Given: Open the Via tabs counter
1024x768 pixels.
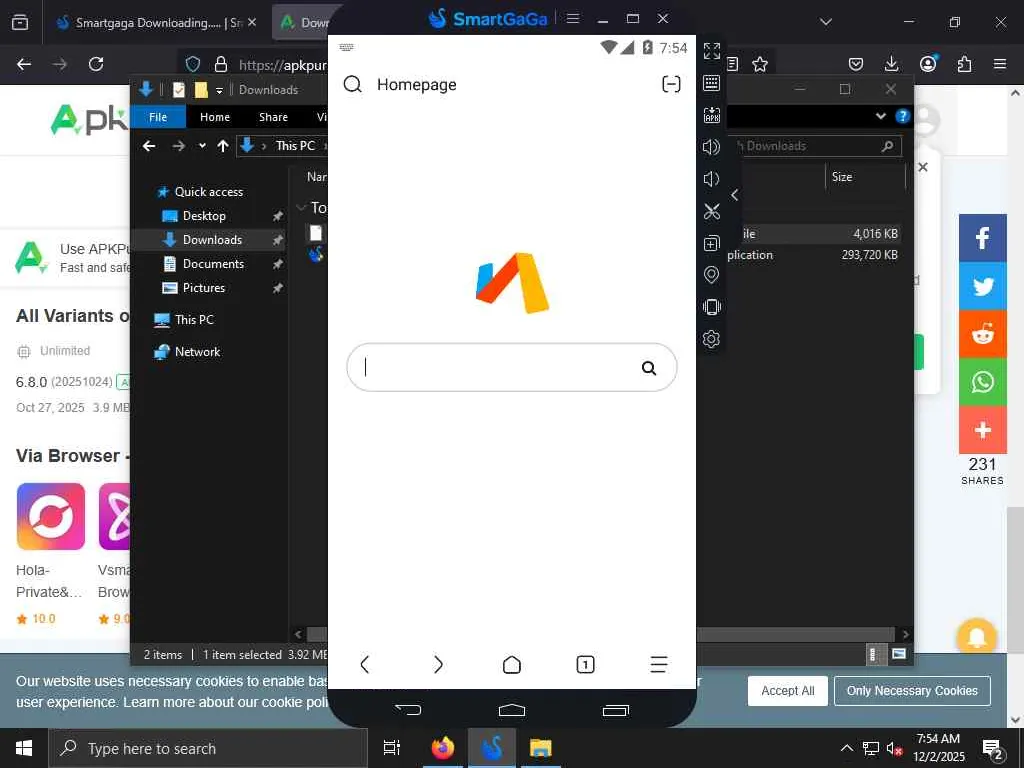Looking at the screenshot, I should [585, 665].
